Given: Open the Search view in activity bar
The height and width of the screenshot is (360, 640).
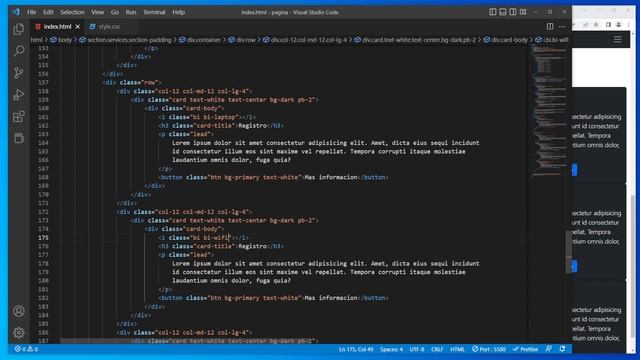Looking at the screenshot, I should click(x=19, y=51).
